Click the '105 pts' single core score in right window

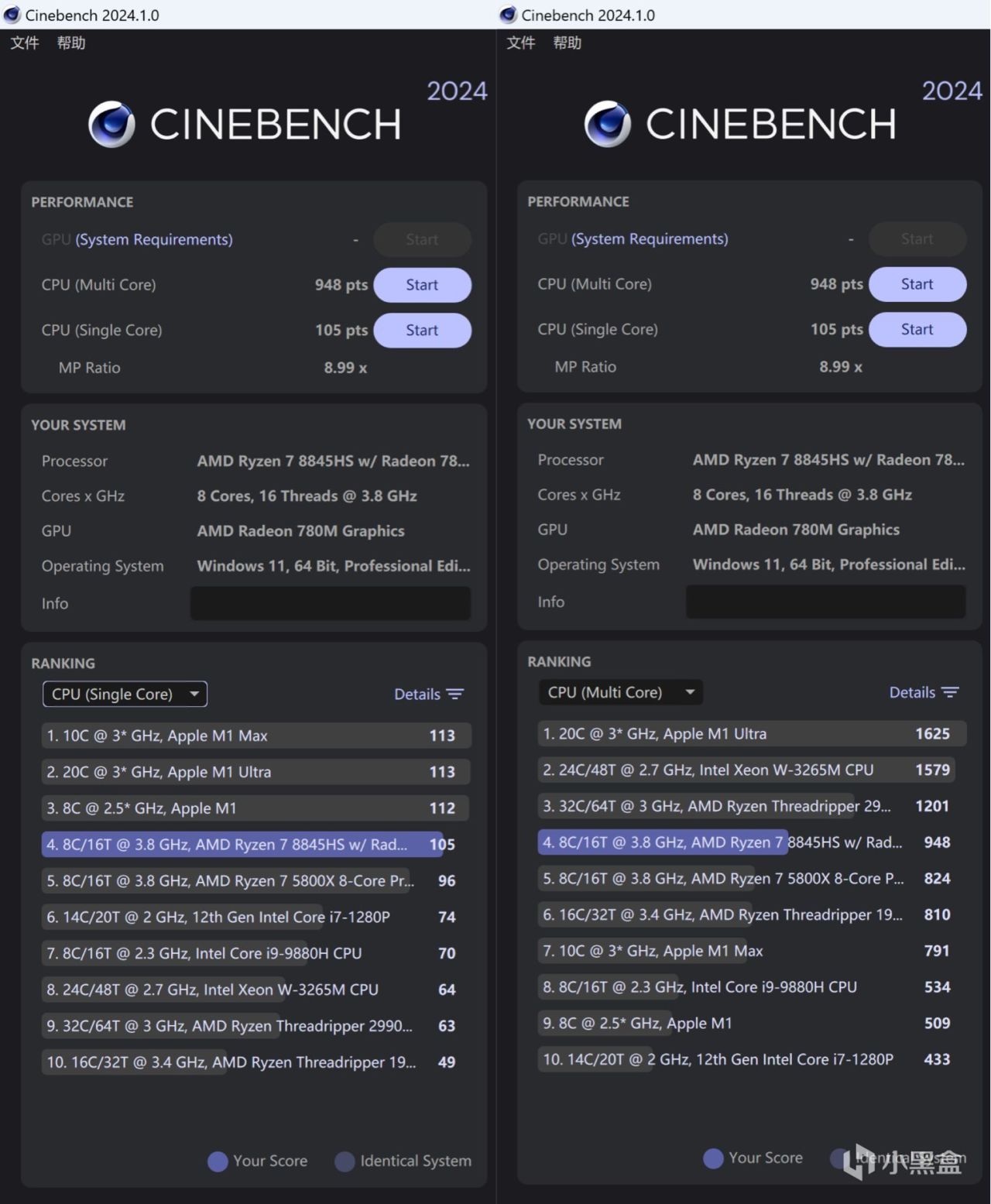[x=837, y=330]
